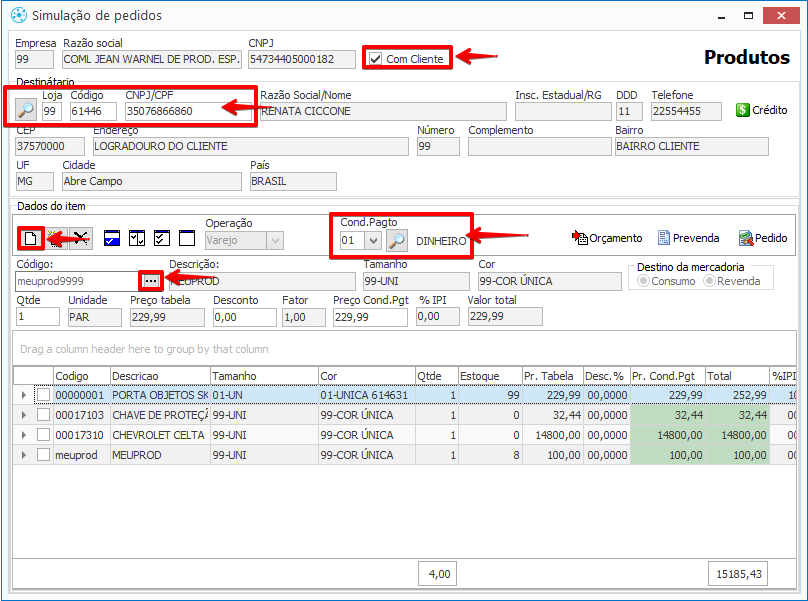Tick the checkbox for row 00000001
Viewport: 808px width, 601px height.
pyautogui.click(x=43, y=395)
